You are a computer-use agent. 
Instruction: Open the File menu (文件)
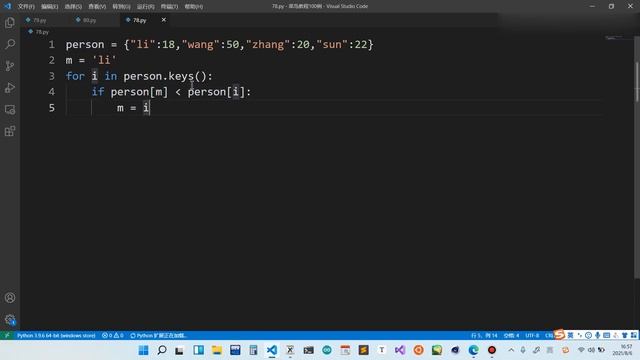26,7
